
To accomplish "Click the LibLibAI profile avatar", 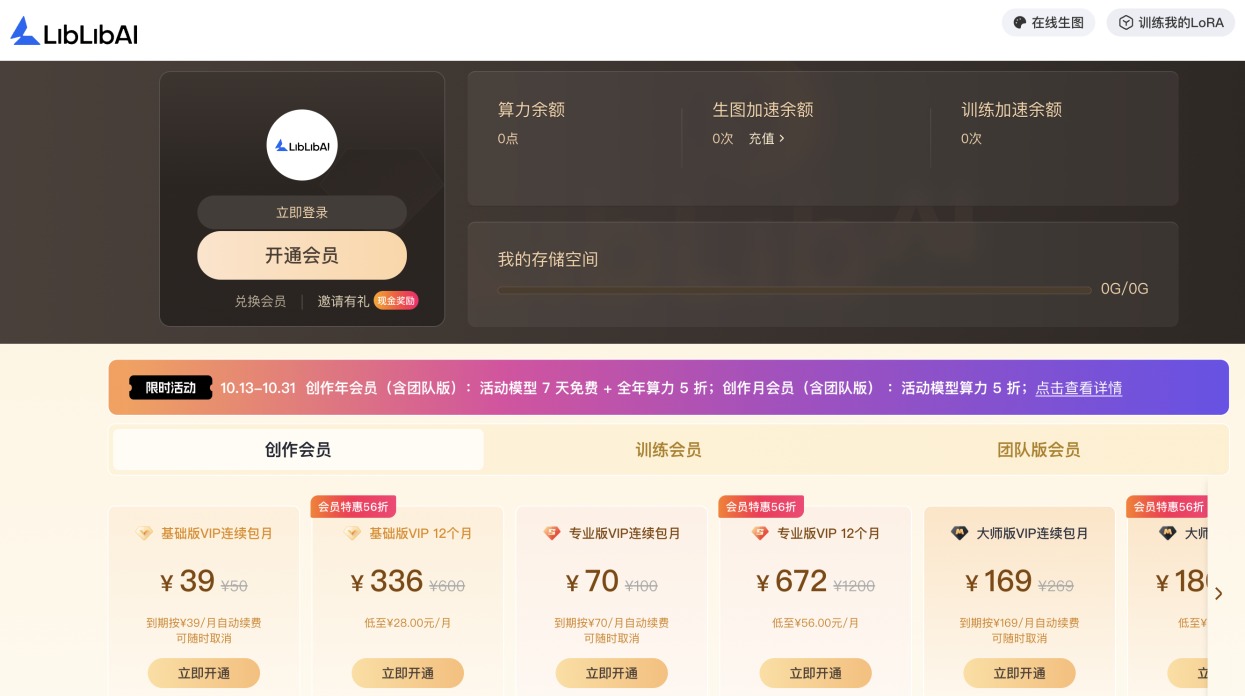I will (302, 145).
